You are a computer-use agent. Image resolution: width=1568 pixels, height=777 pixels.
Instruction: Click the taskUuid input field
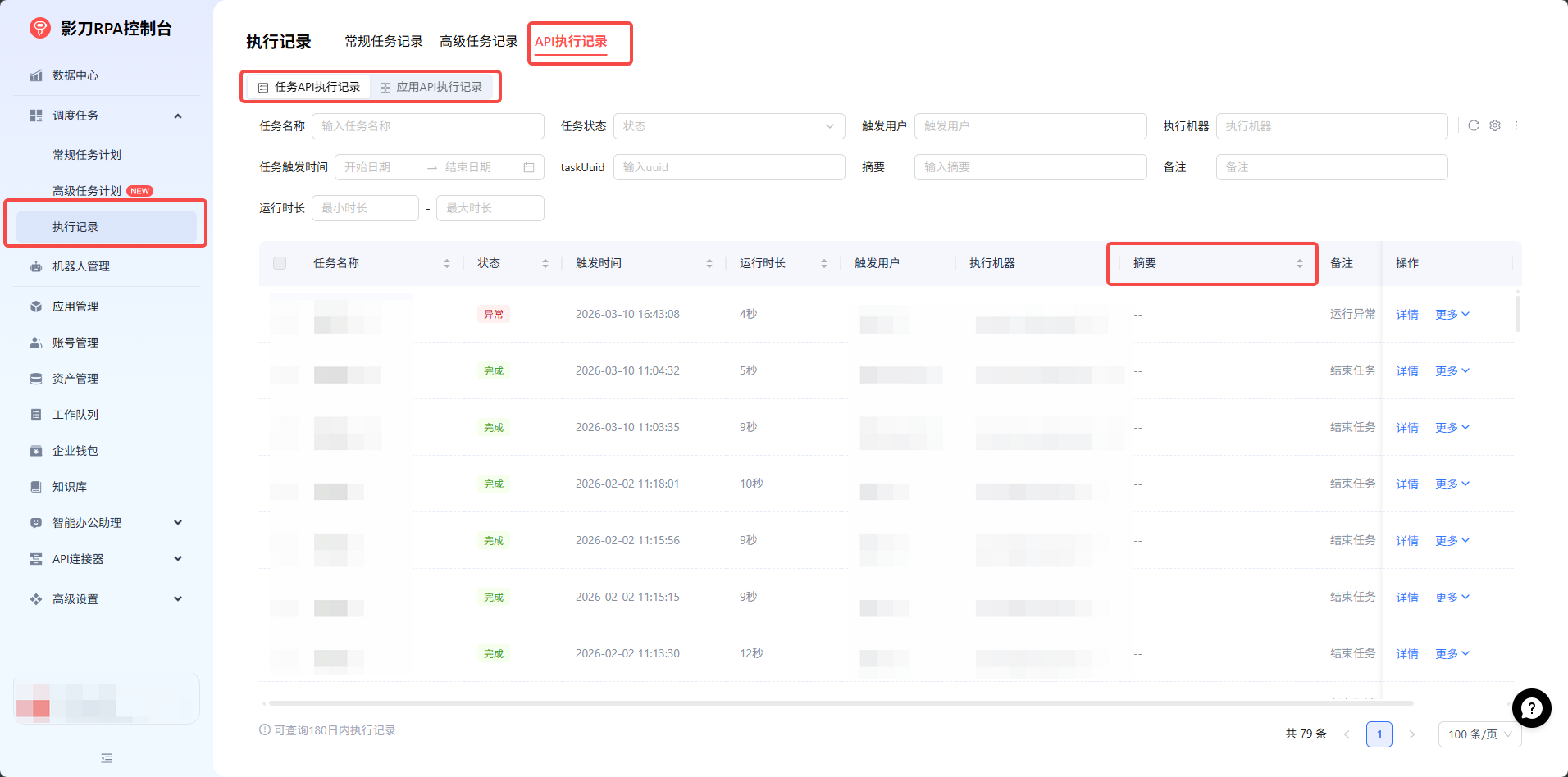click(728, 167)
